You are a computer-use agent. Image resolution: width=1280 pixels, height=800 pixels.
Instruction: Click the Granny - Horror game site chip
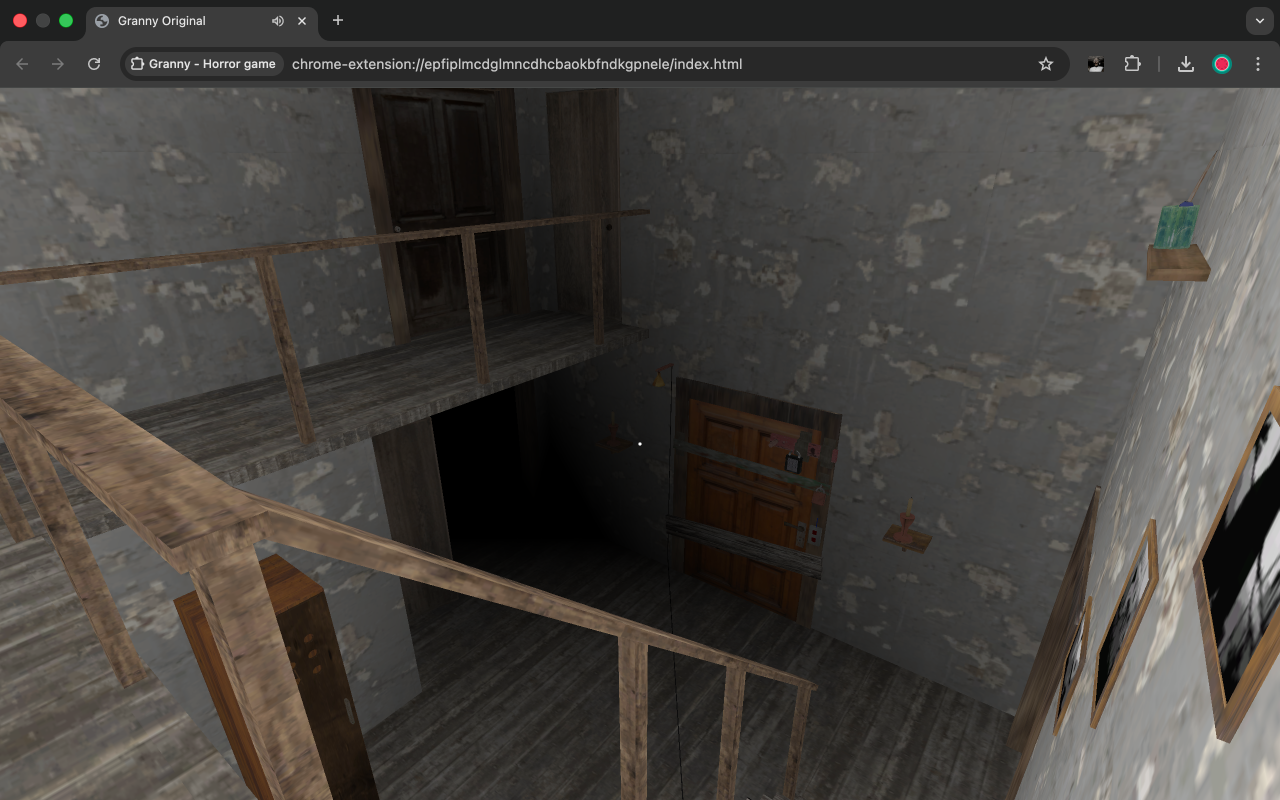pyautogui.click(x=203, y=64)
